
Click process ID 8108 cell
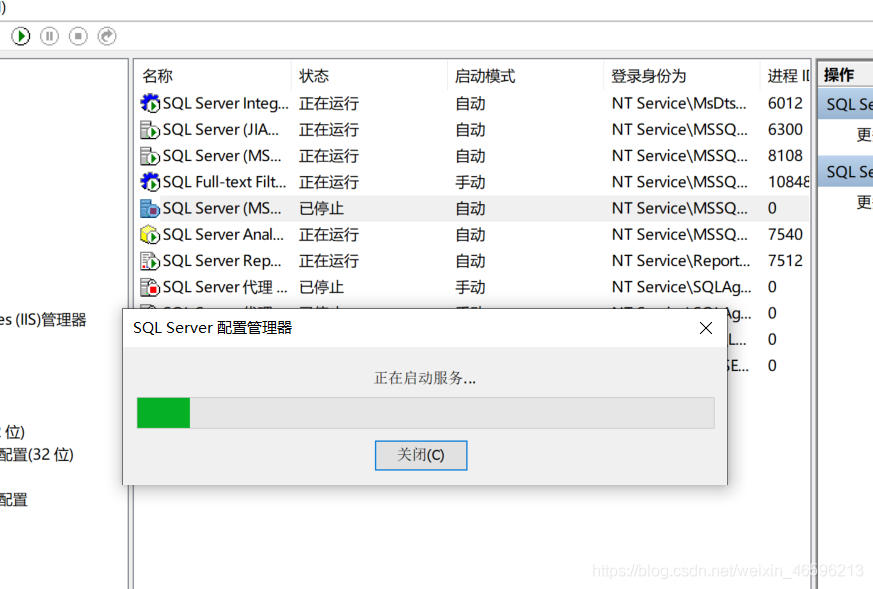click(785, 156)
